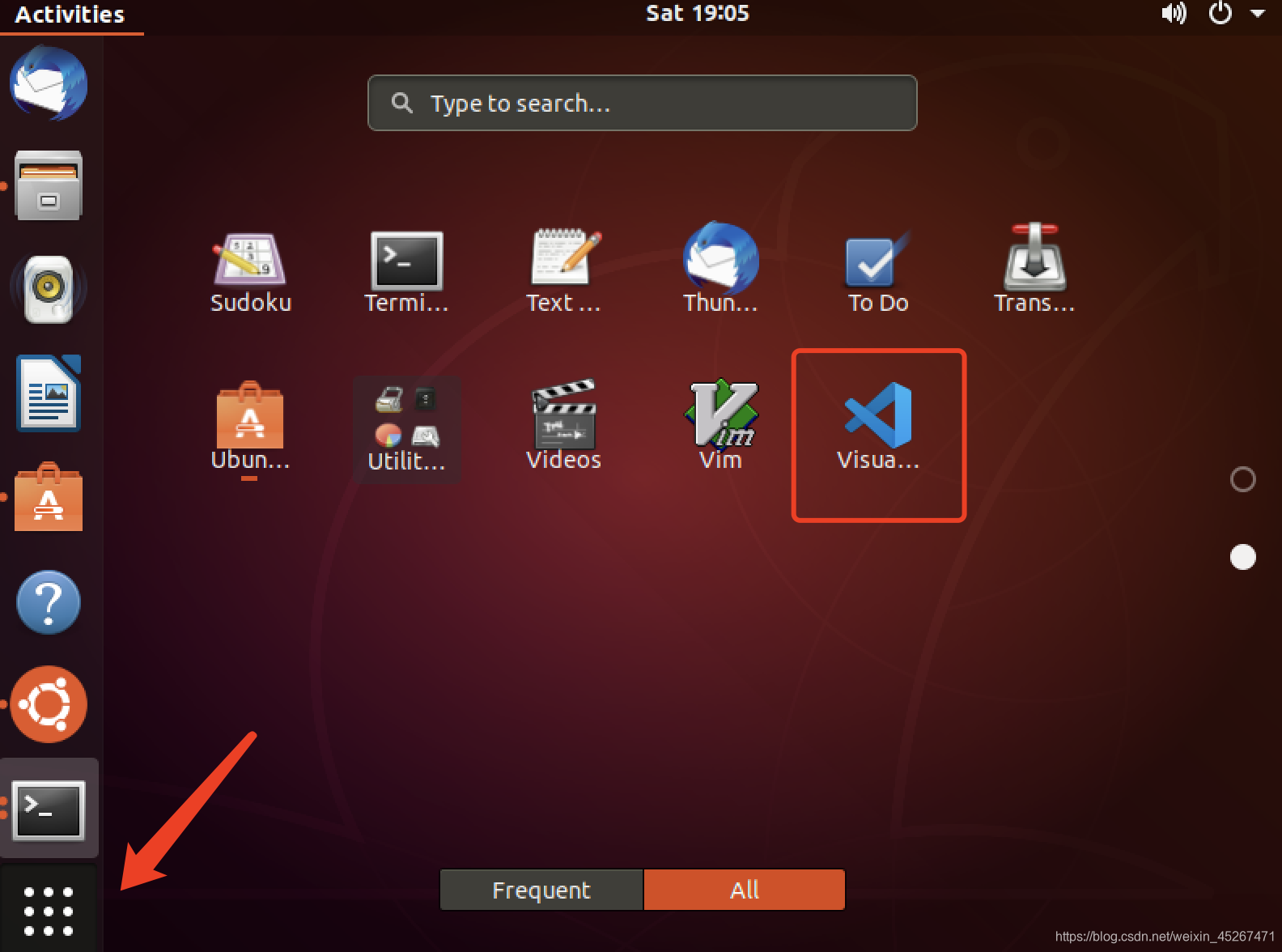Select the second app page indicator
This screenshot has width=1282, height=952.
coord(1242,557)
